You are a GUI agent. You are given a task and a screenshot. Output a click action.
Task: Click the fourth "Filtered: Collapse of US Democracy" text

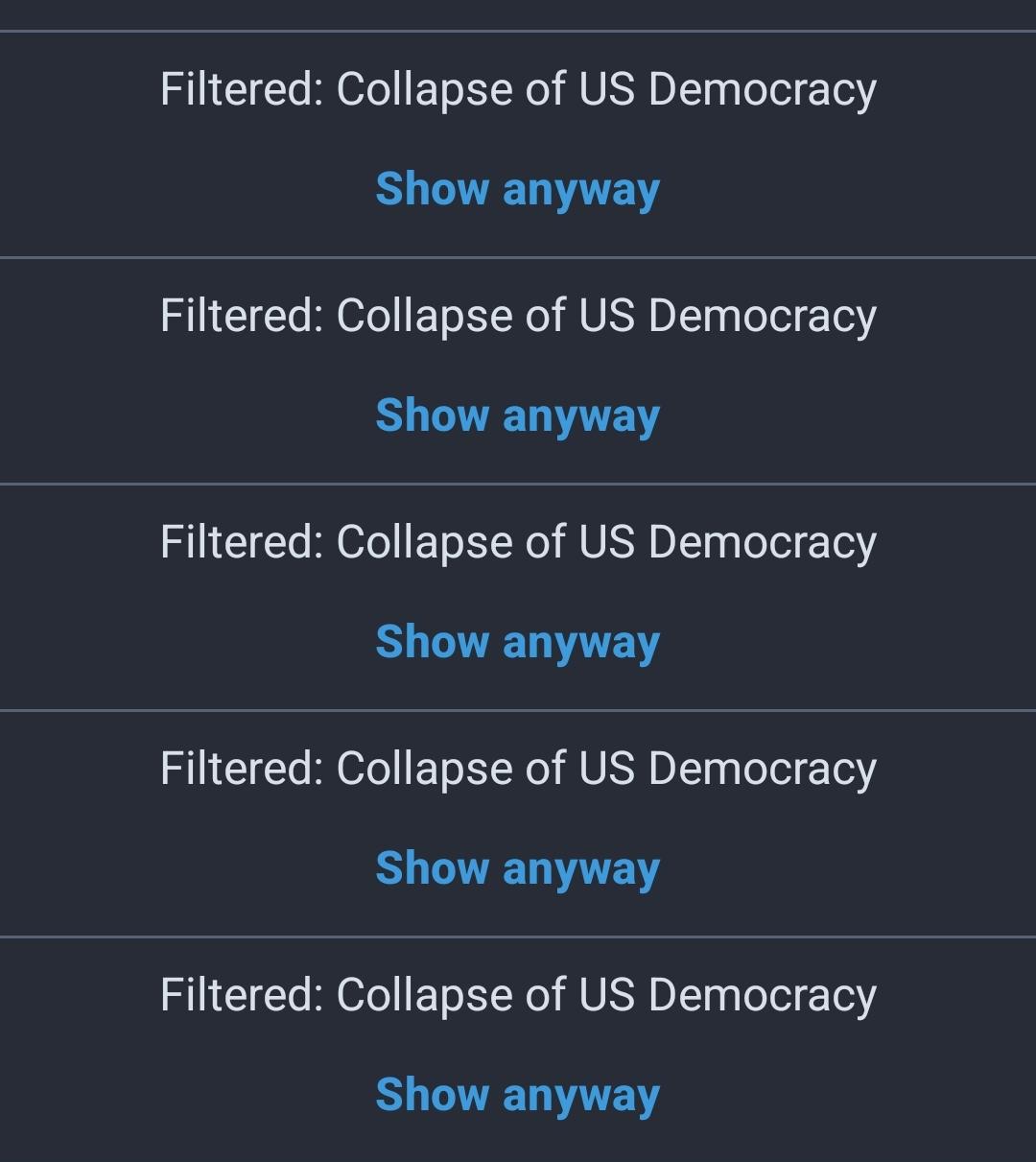(518, 770)
